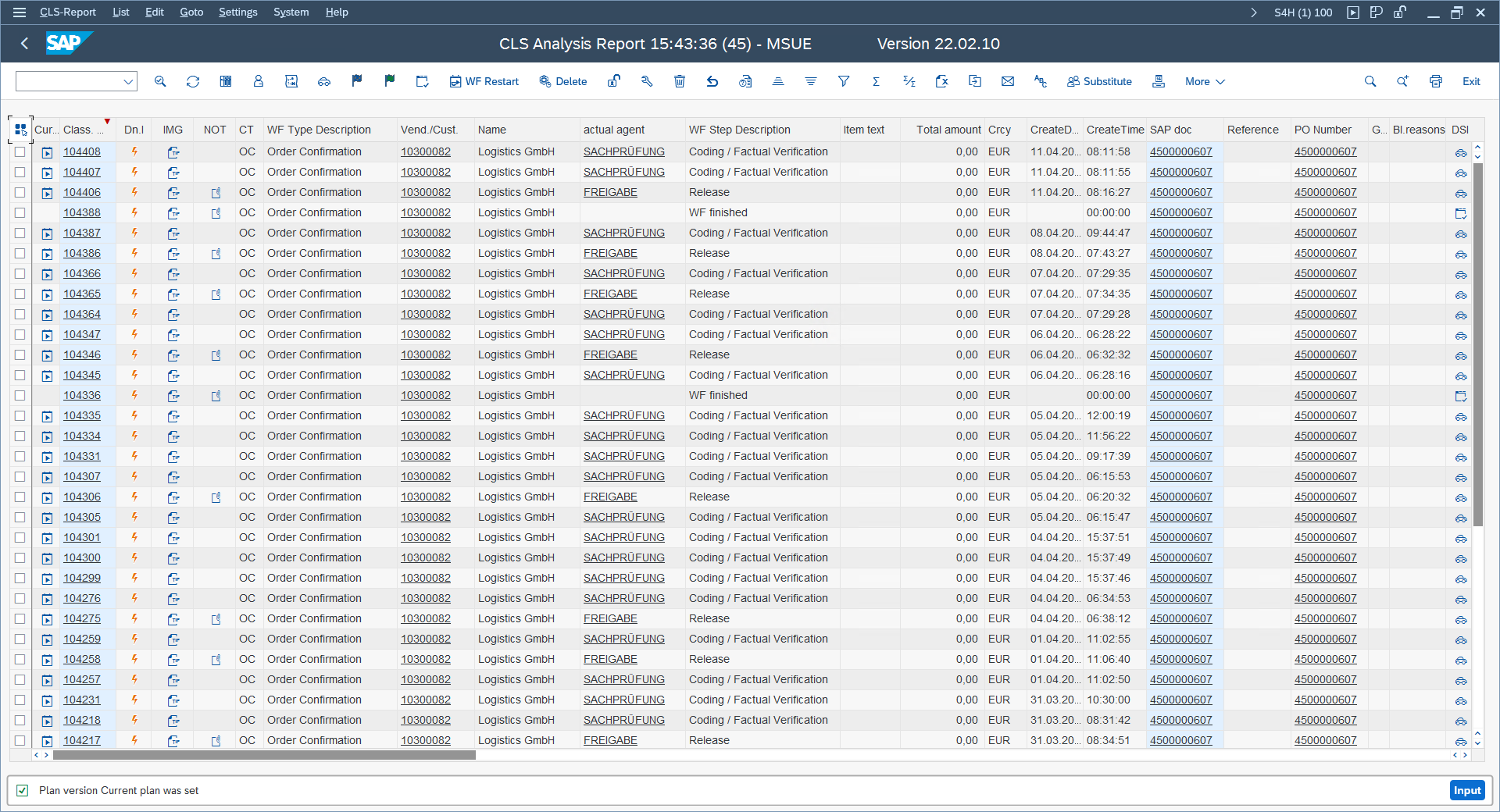
Task: Trigger the WF Restart toolbar function
Action: tap(484, 81)
